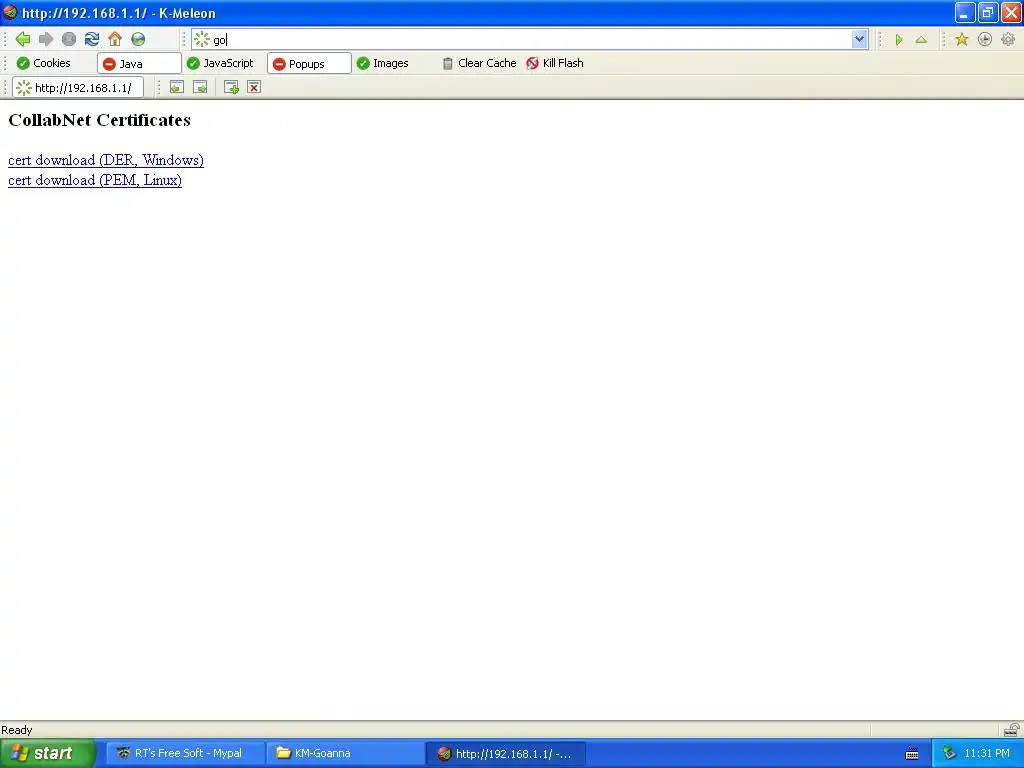Select the http://192.168.1.1/ tab

pyautogui.click(x=78, y=88)
